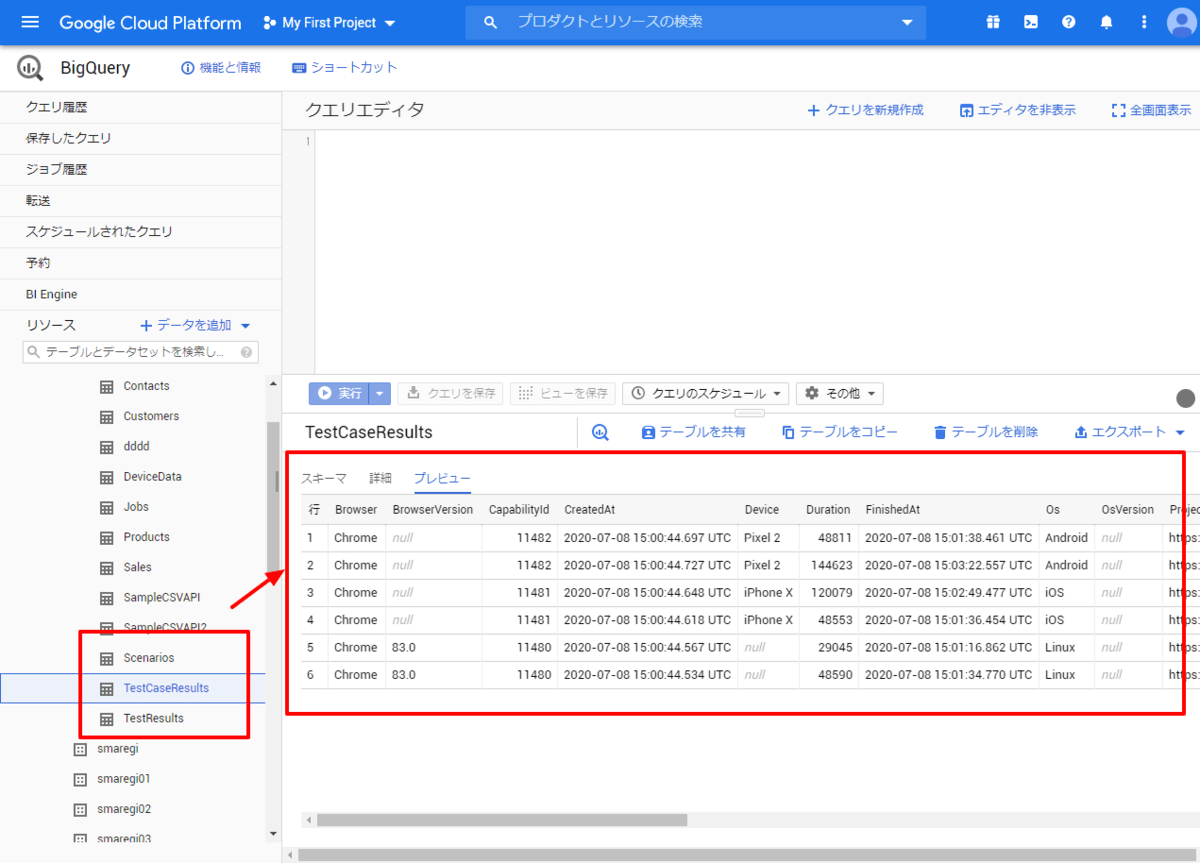
Task: Select the Sales table
Action: point(137,567)
